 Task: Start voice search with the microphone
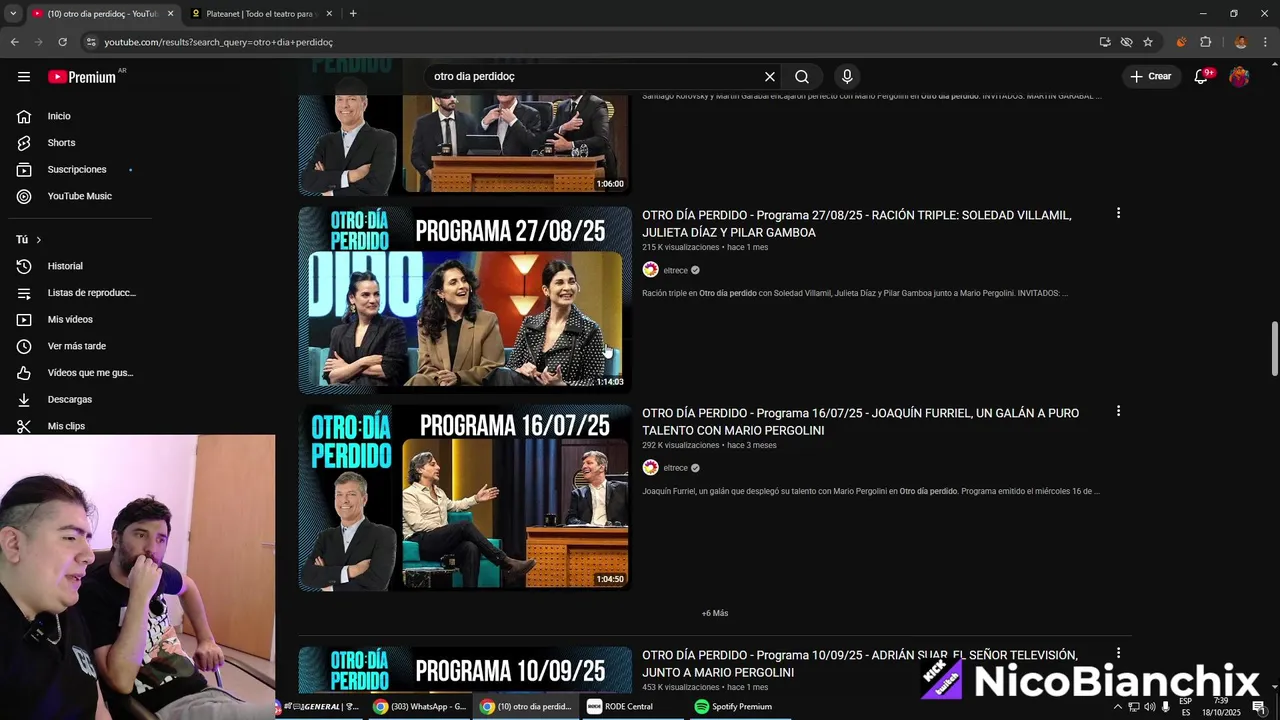847,77
